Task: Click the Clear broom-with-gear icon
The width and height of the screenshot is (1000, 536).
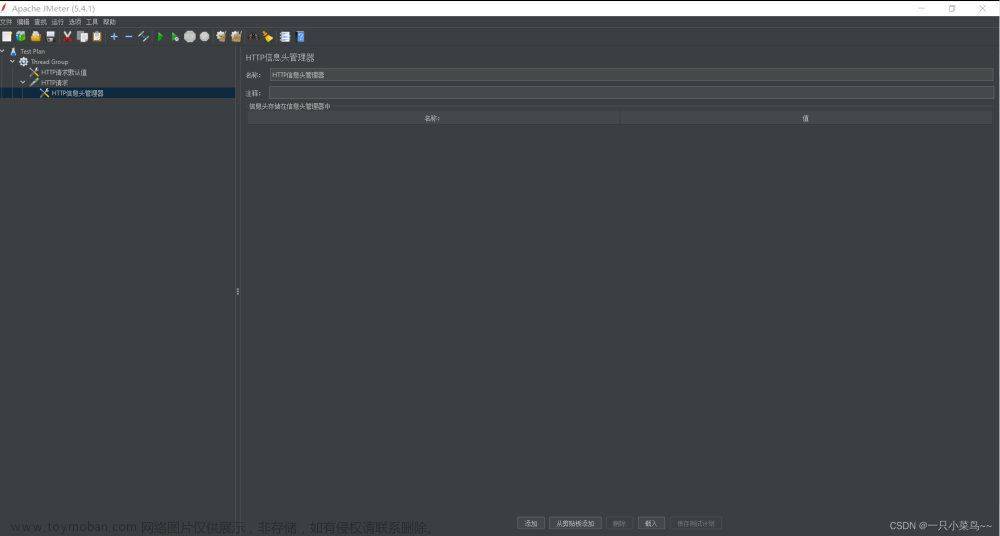Action: point(221,36)
